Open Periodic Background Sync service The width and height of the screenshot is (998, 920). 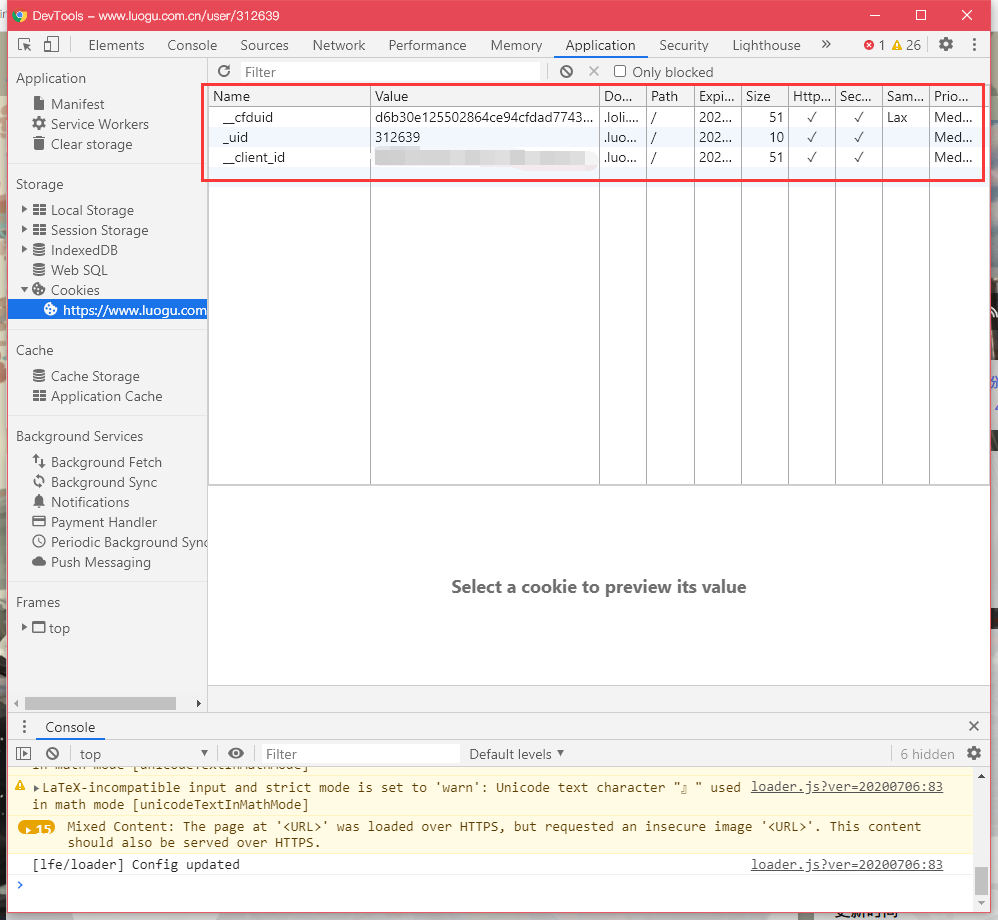(120, 542)
